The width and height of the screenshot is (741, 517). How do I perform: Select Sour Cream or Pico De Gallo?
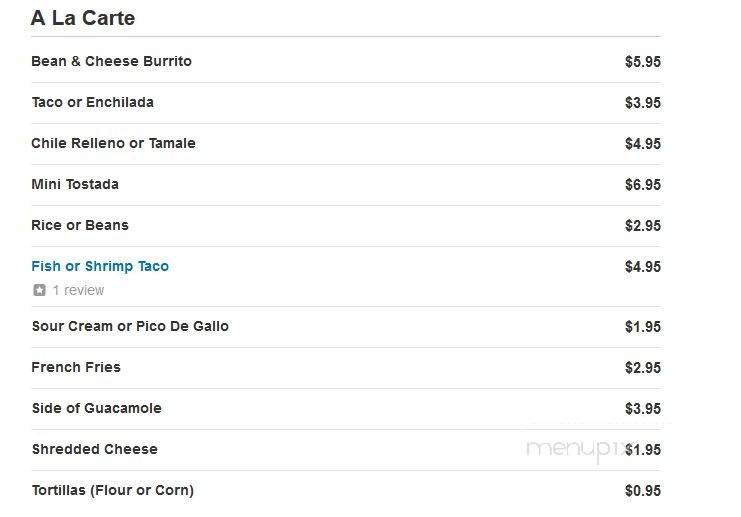pos(130,326)
